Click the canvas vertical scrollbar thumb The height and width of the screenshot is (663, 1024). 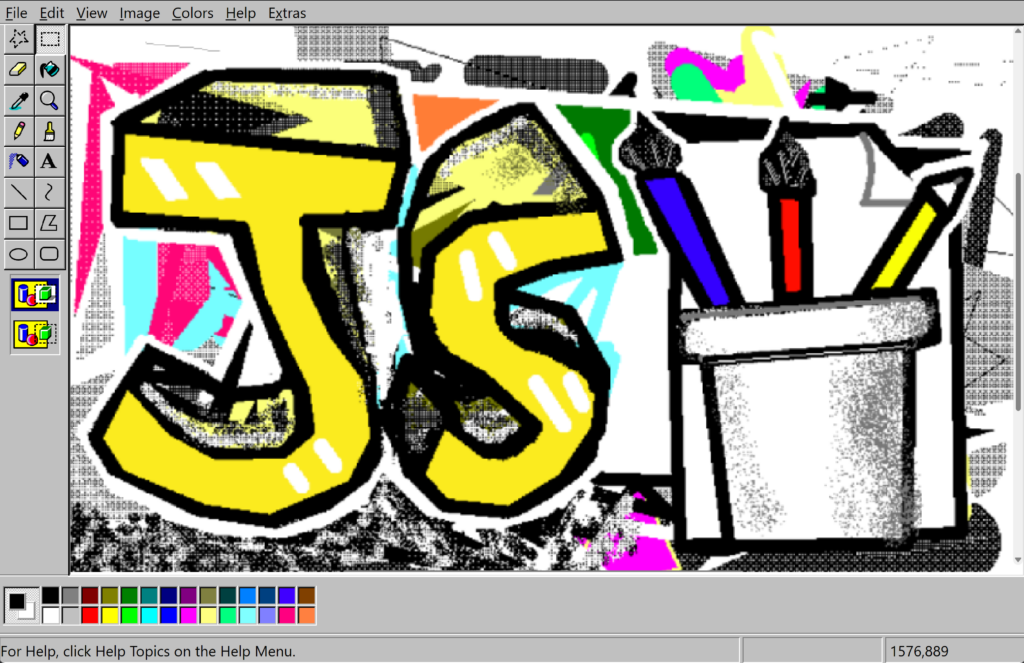[x=1019, y=292]
